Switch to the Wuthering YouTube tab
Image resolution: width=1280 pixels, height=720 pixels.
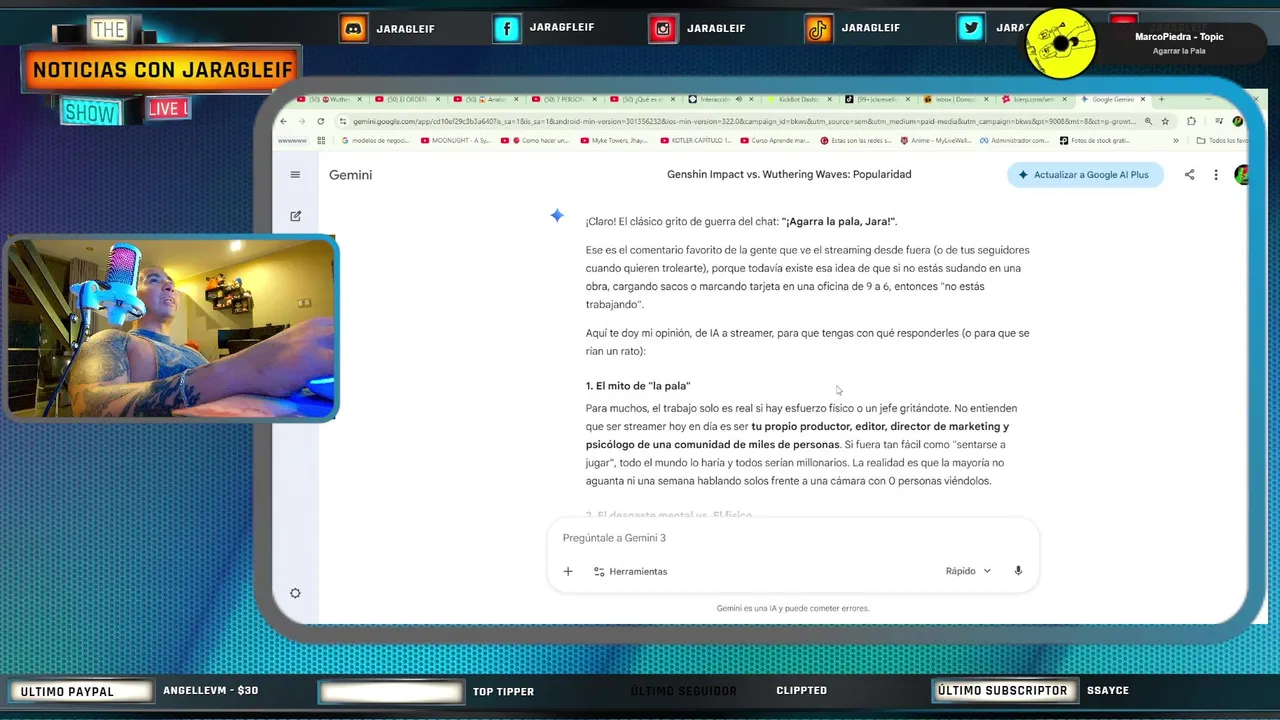click(330, 99)
